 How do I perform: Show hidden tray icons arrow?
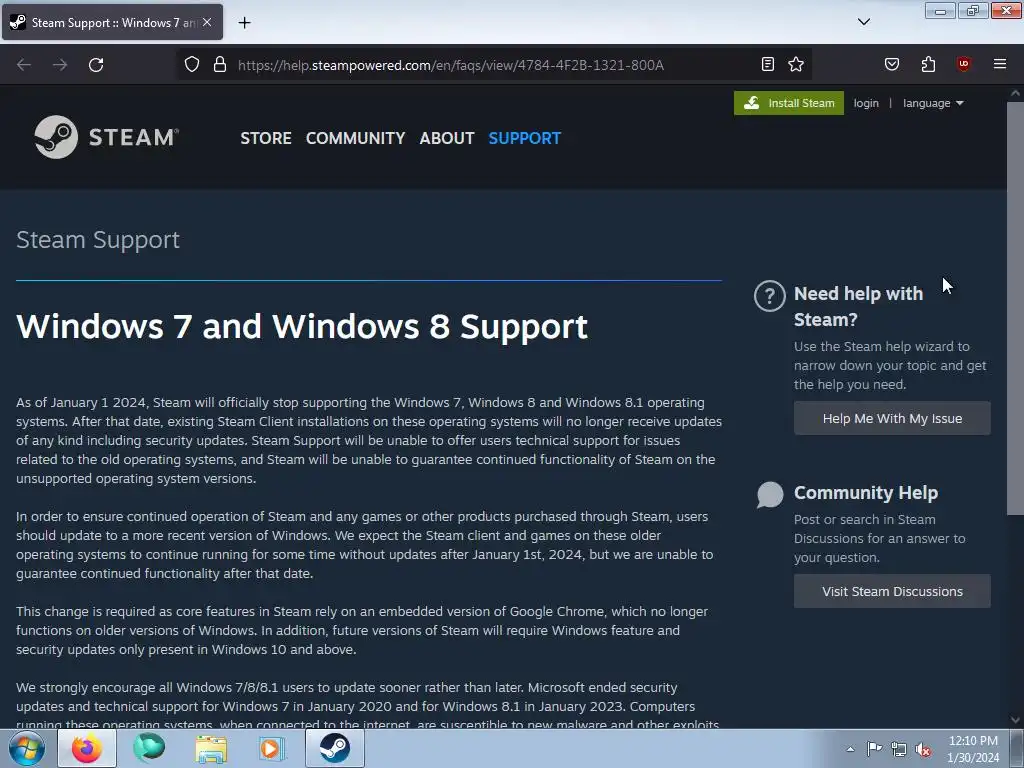pyautogui.click(x=850, y=749)
